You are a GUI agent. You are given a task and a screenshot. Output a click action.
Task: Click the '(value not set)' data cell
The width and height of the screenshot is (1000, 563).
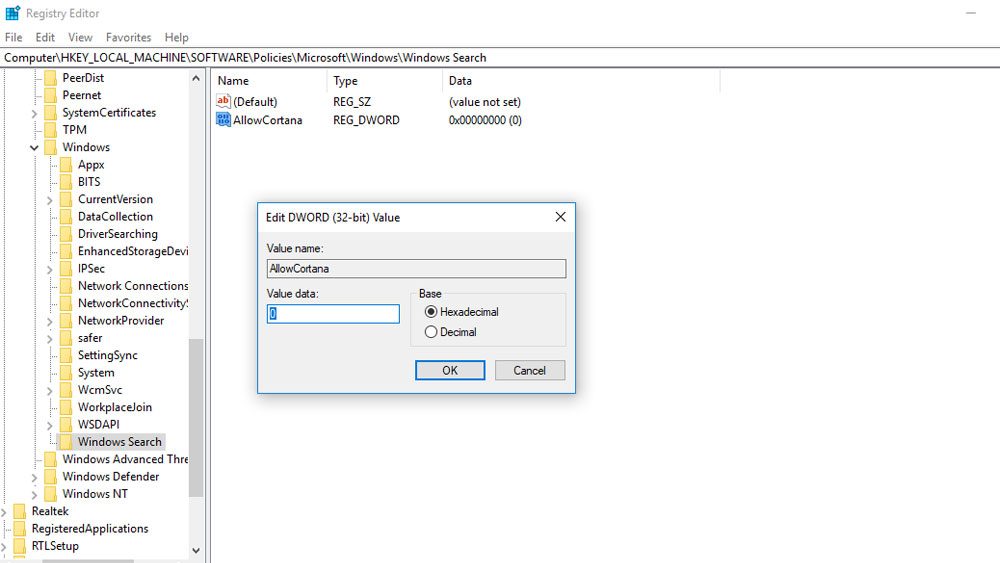[485, 102]
